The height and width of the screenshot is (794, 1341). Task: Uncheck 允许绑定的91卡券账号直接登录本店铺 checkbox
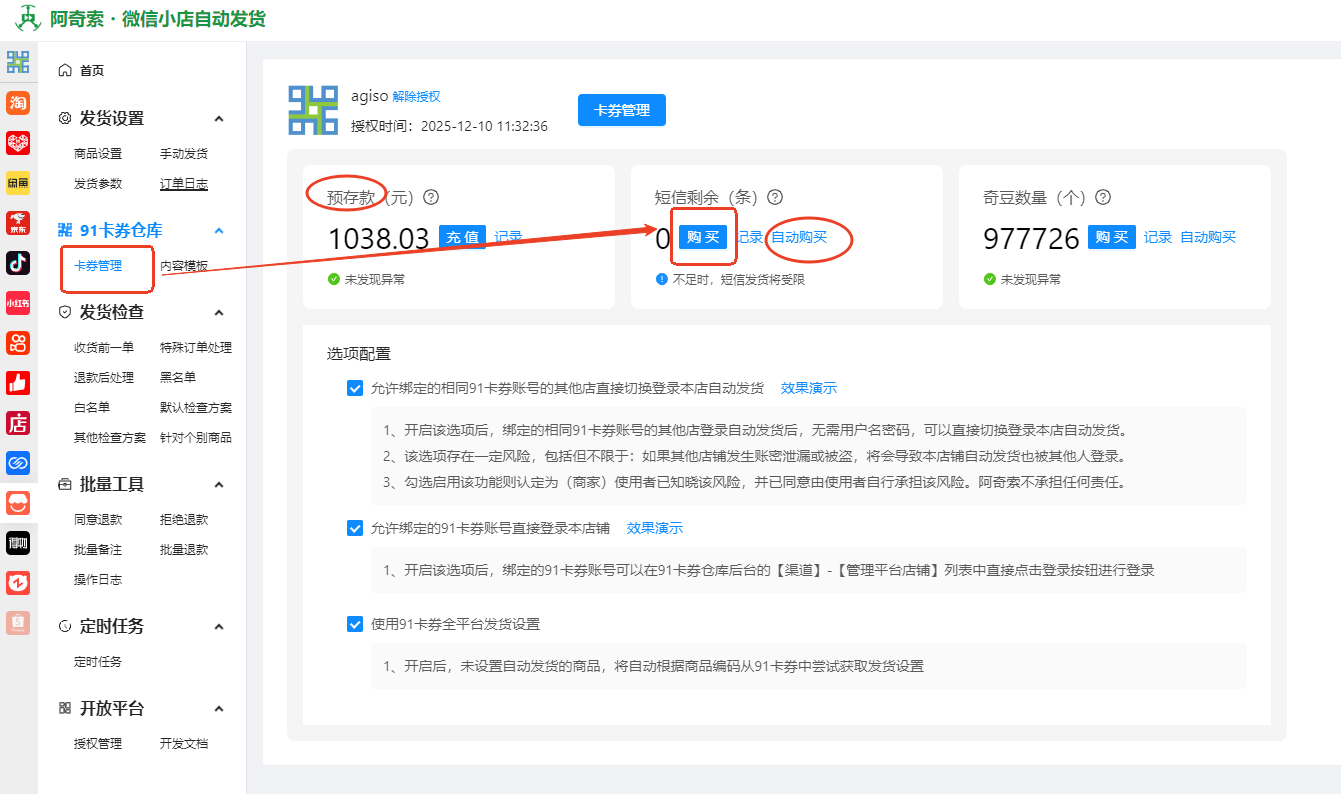pyautogui.click(x=355, y=528)
